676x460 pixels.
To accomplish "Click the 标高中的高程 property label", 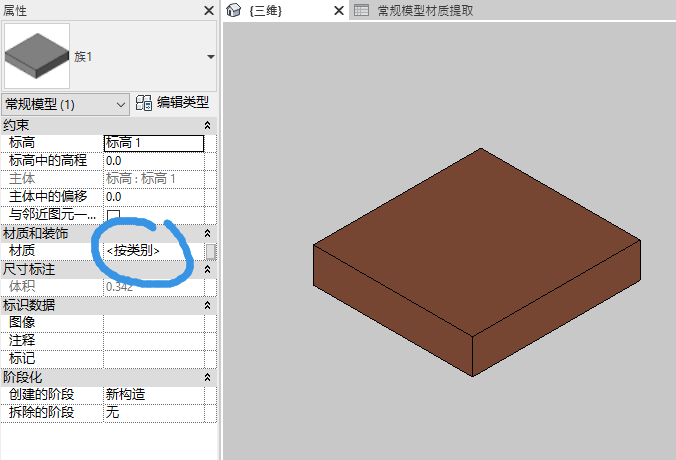I will 48,161.
